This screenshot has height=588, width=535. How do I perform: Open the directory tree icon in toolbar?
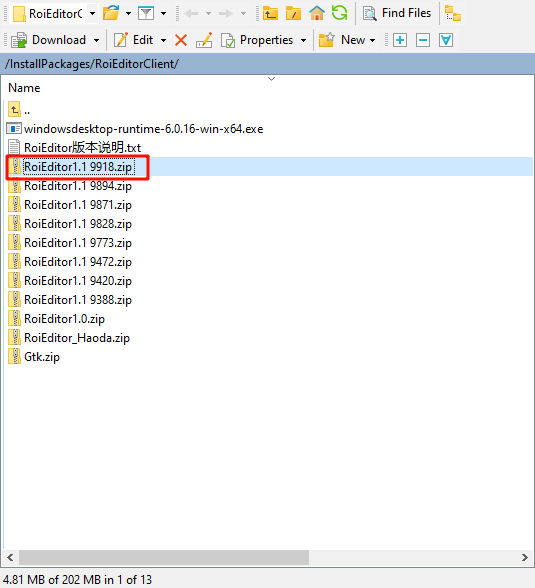(453, 14)
